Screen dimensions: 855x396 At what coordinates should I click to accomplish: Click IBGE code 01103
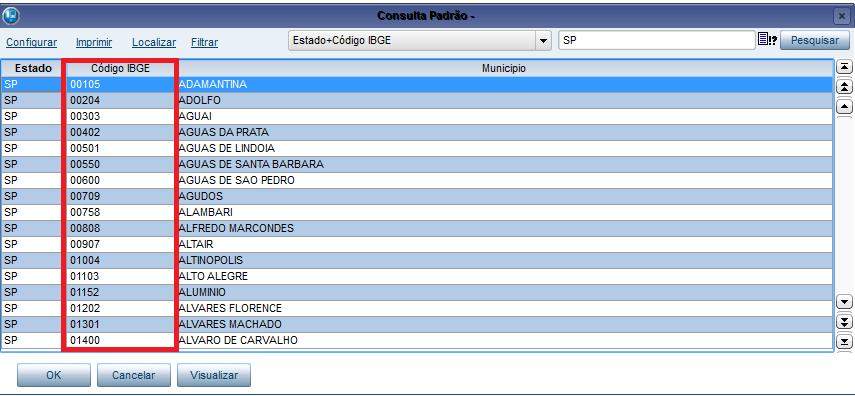pyautogui.click(x=85, y=276)
